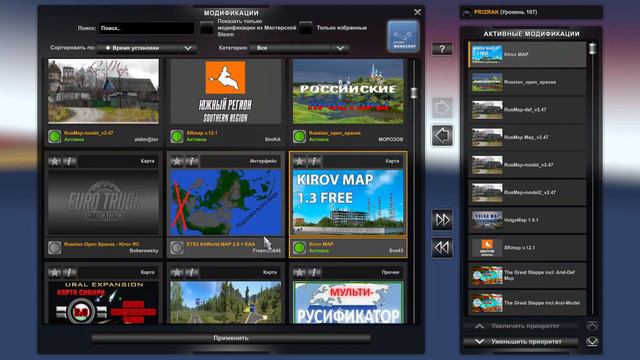640x360 pixels.
Task: Open info icon on ETS2 AllWorld MAP card
Action: click(x=192, y=161)
